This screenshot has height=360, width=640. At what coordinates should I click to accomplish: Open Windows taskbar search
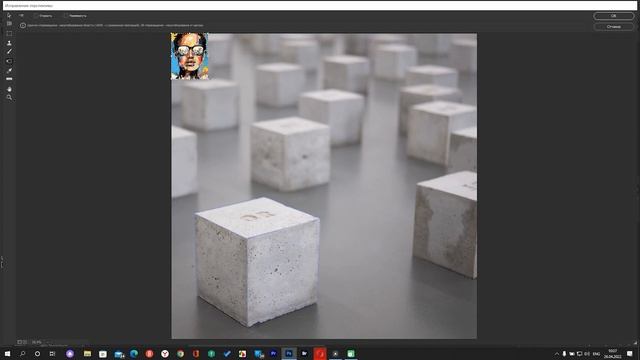pyautogui.click(x=22, y=353)
